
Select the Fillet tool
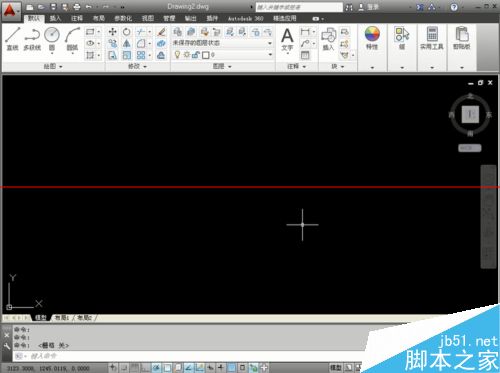coord(141,43)
